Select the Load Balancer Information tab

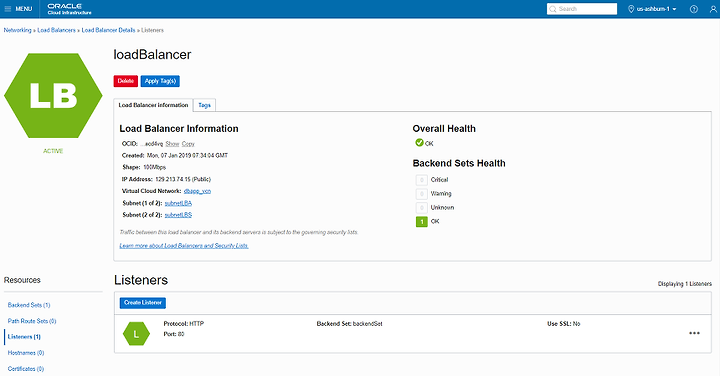tap(153, 105)
